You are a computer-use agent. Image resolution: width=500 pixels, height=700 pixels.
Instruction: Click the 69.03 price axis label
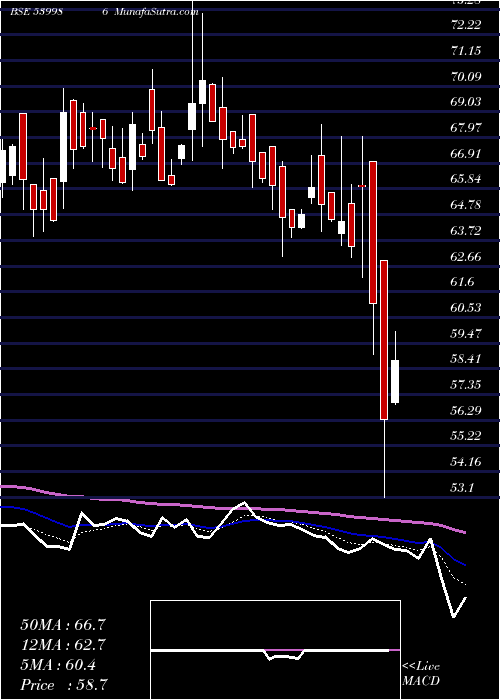pyautogui.click(x=468, y=102)
